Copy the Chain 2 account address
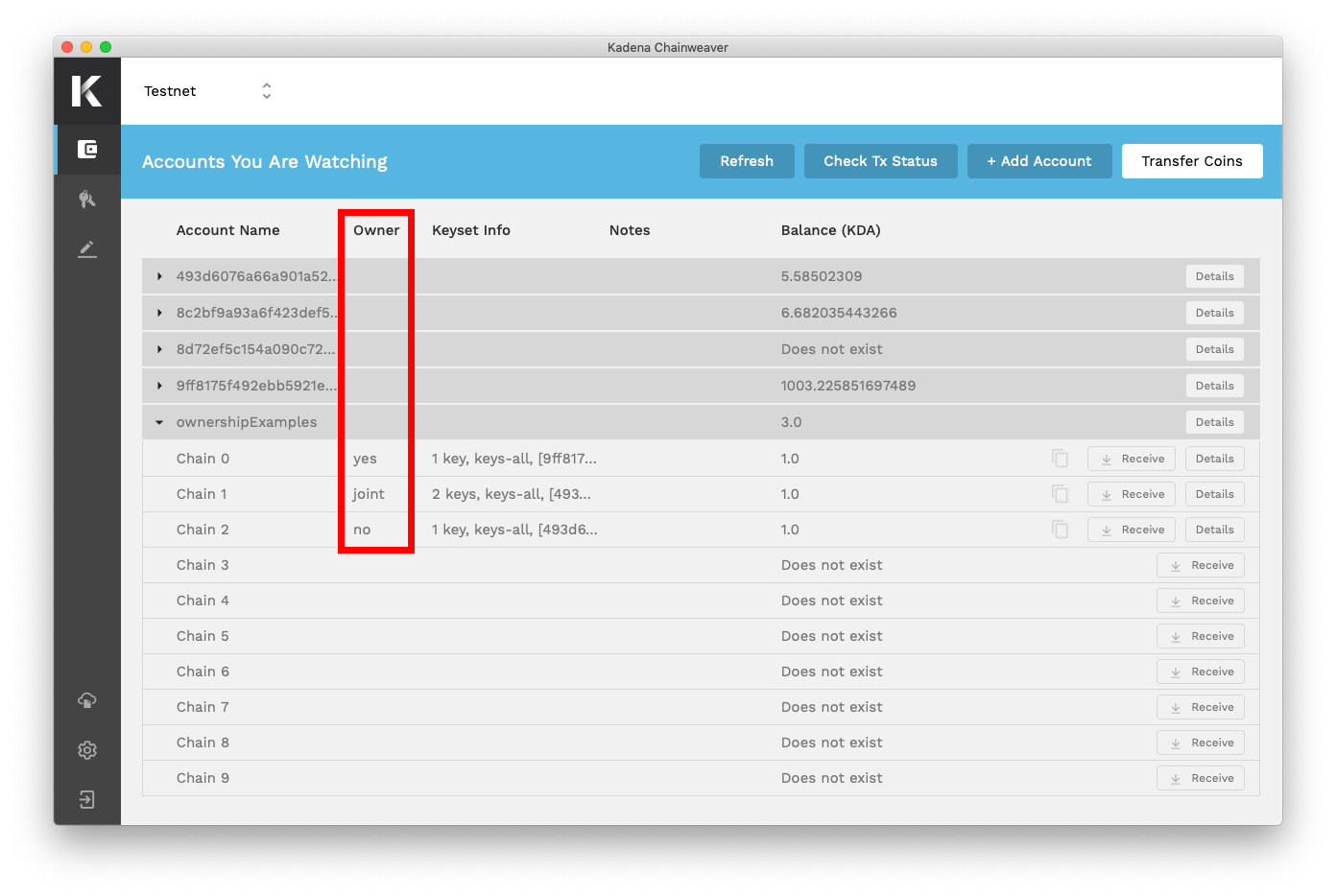Viewport: 1336px width, 896px height. 1060,530
